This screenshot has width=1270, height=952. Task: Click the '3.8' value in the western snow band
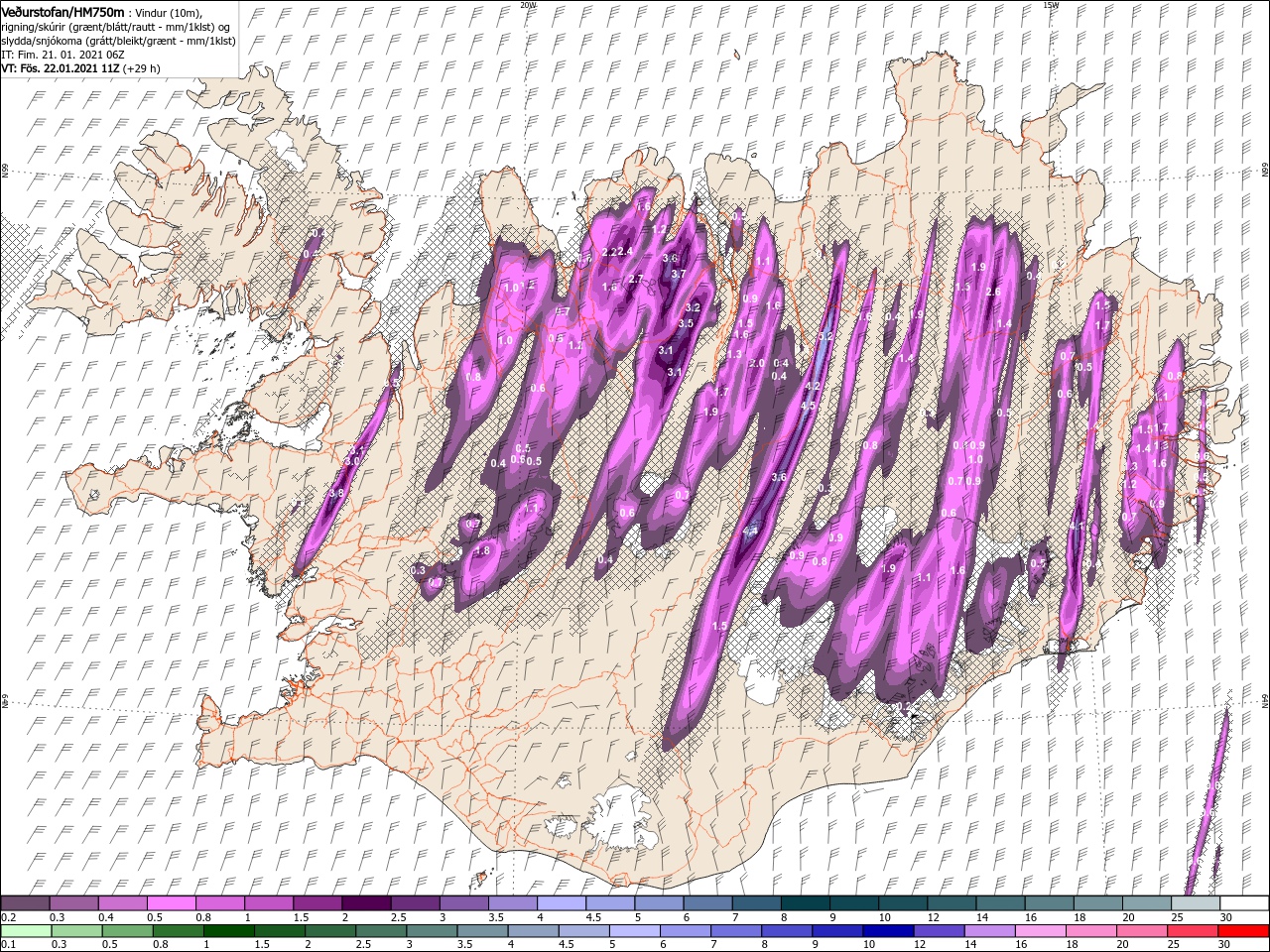click(335, 493)
